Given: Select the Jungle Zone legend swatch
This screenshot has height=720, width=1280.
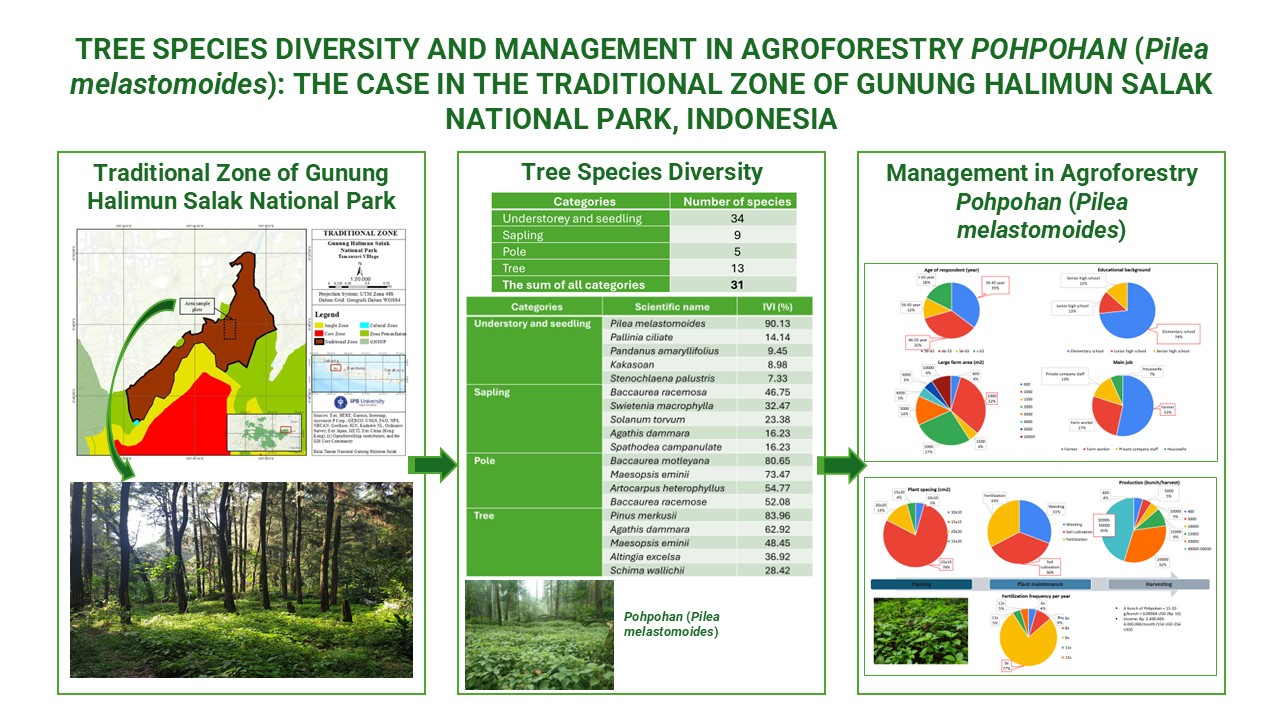Looking at the screenshot, I should (x=319, y=325).
